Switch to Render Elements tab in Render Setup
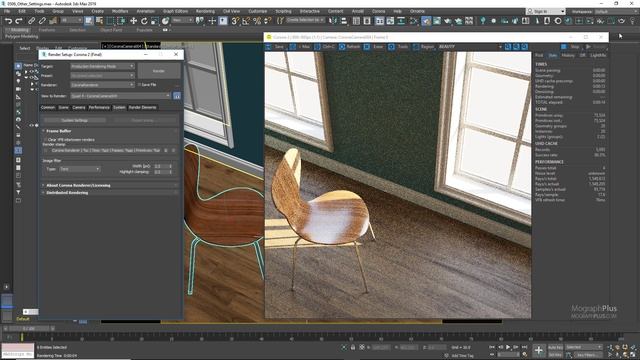The width and height of the screenshot is (640, 360). (x=142, y=107)
